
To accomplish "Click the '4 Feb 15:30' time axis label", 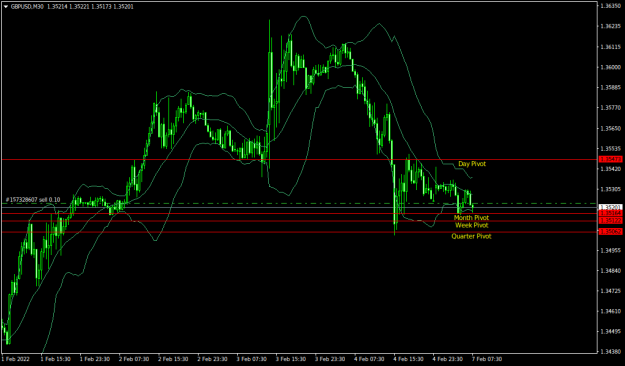I will [409, 359].
